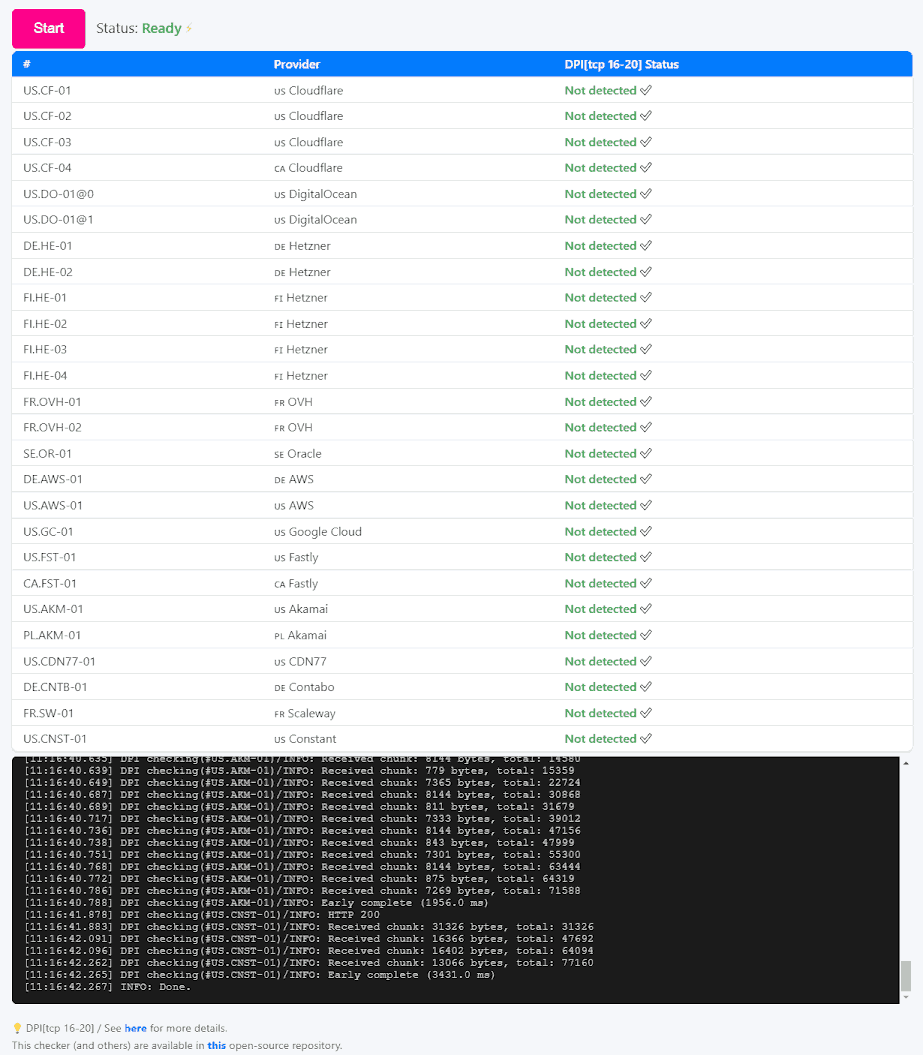Viewport: 923px width, 1055px height.
Task: Click the 'Not detected' text in CA.FST-01 row
Action: tap(600, 583)
